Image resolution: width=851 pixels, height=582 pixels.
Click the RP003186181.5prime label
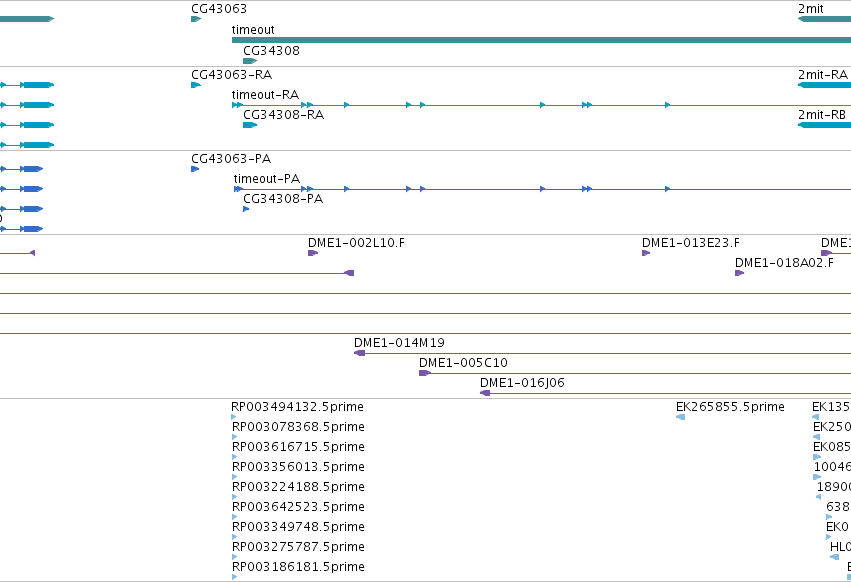(x=298, y=567)
